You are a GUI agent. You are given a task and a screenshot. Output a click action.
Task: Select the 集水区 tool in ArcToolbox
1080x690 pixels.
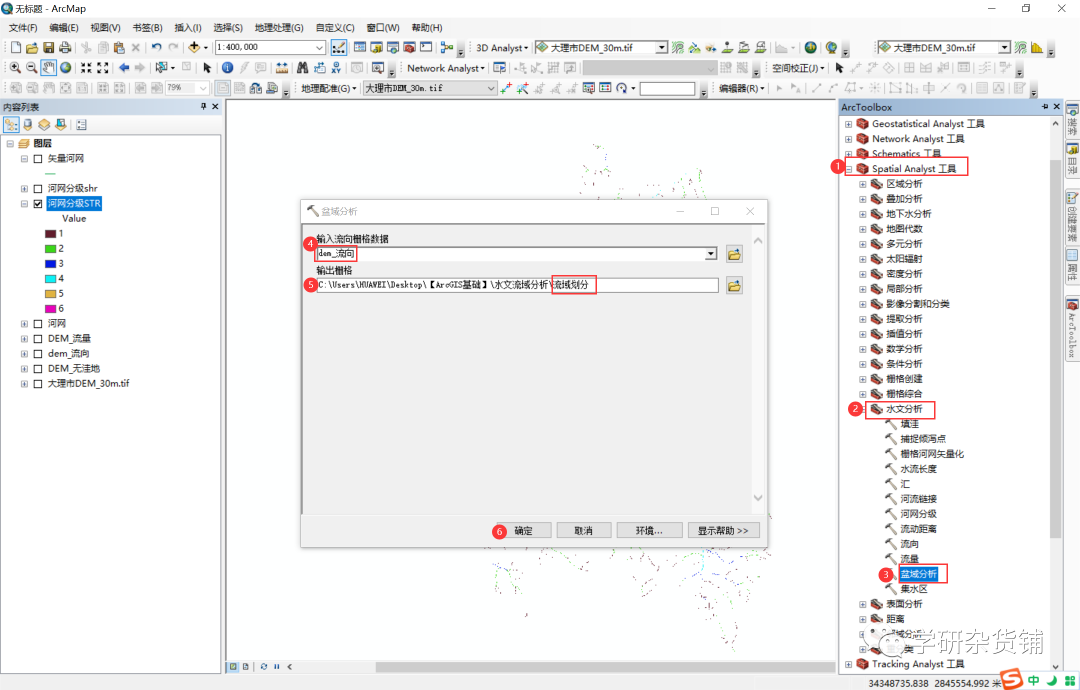coord(914,589)
